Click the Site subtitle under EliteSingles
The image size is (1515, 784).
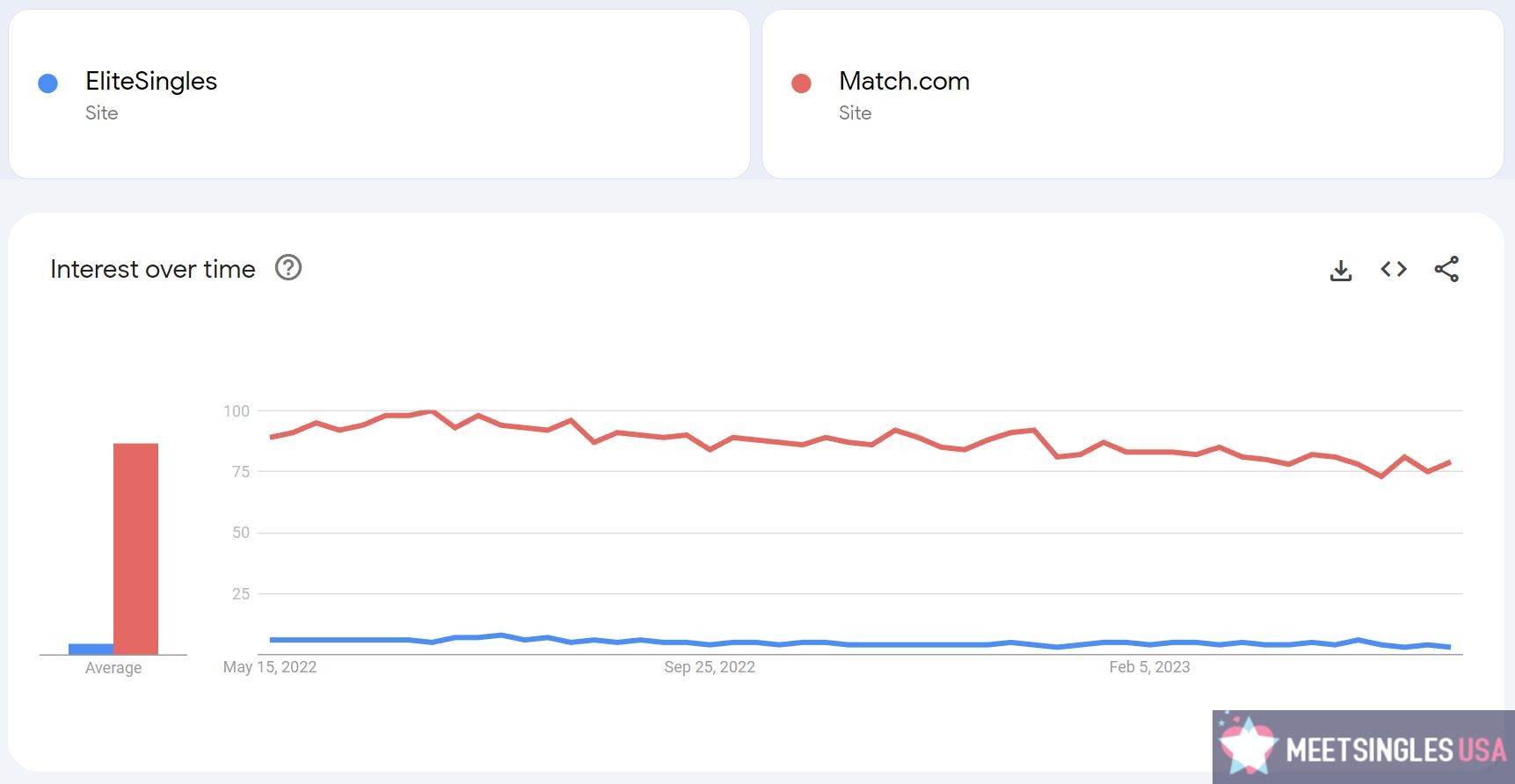click(x=102, y=113)
